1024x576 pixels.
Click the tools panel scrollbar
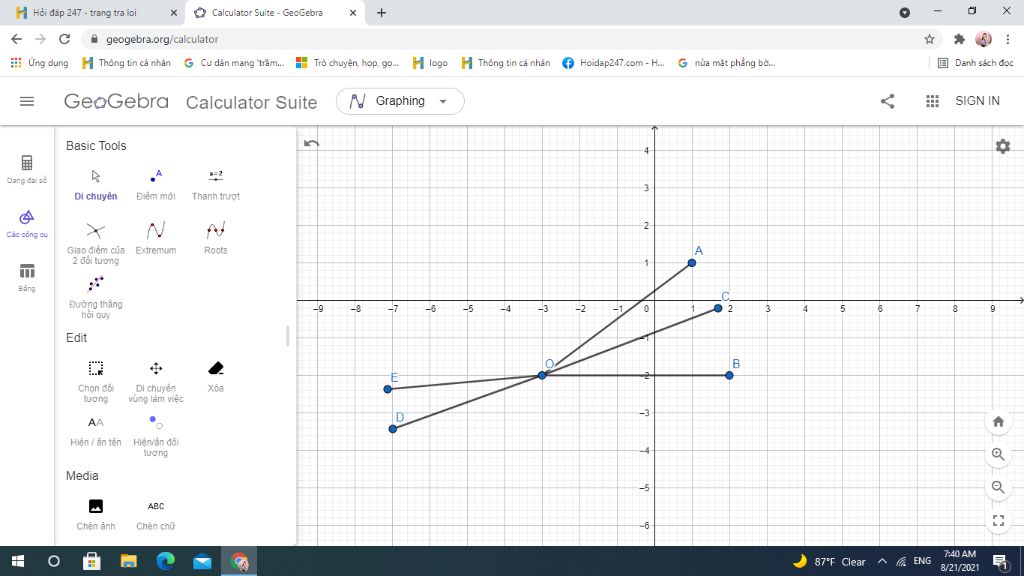pos(287,336)
